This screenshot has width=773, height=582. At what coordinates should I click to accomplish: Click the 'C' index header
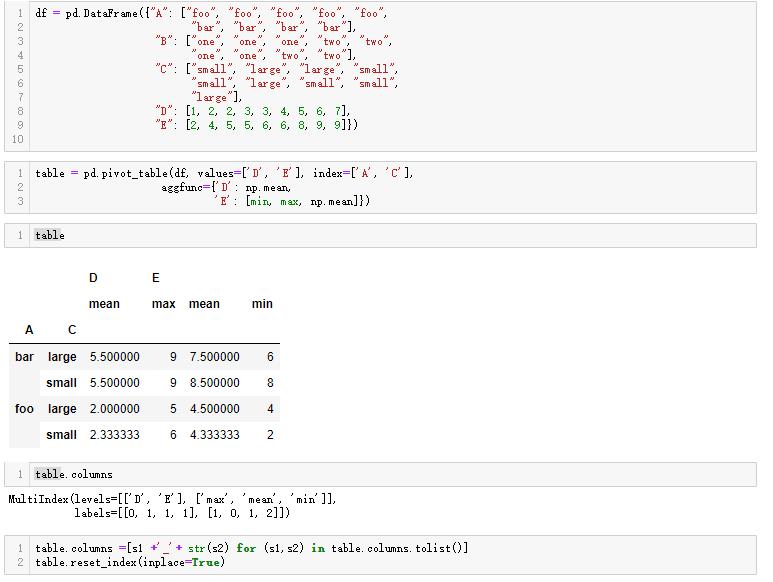coord(72,330)
